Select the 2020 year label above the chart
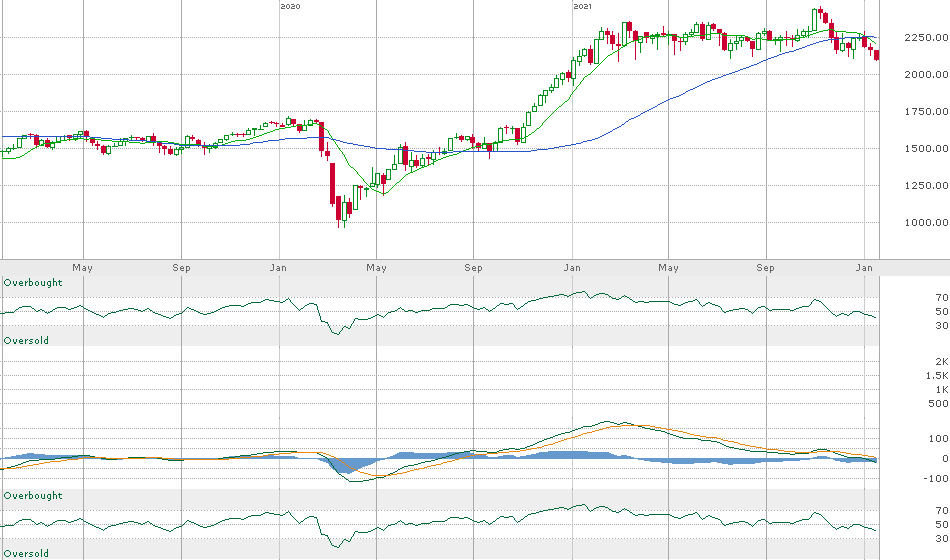The image size is (950, 560). tap(290, 6)
